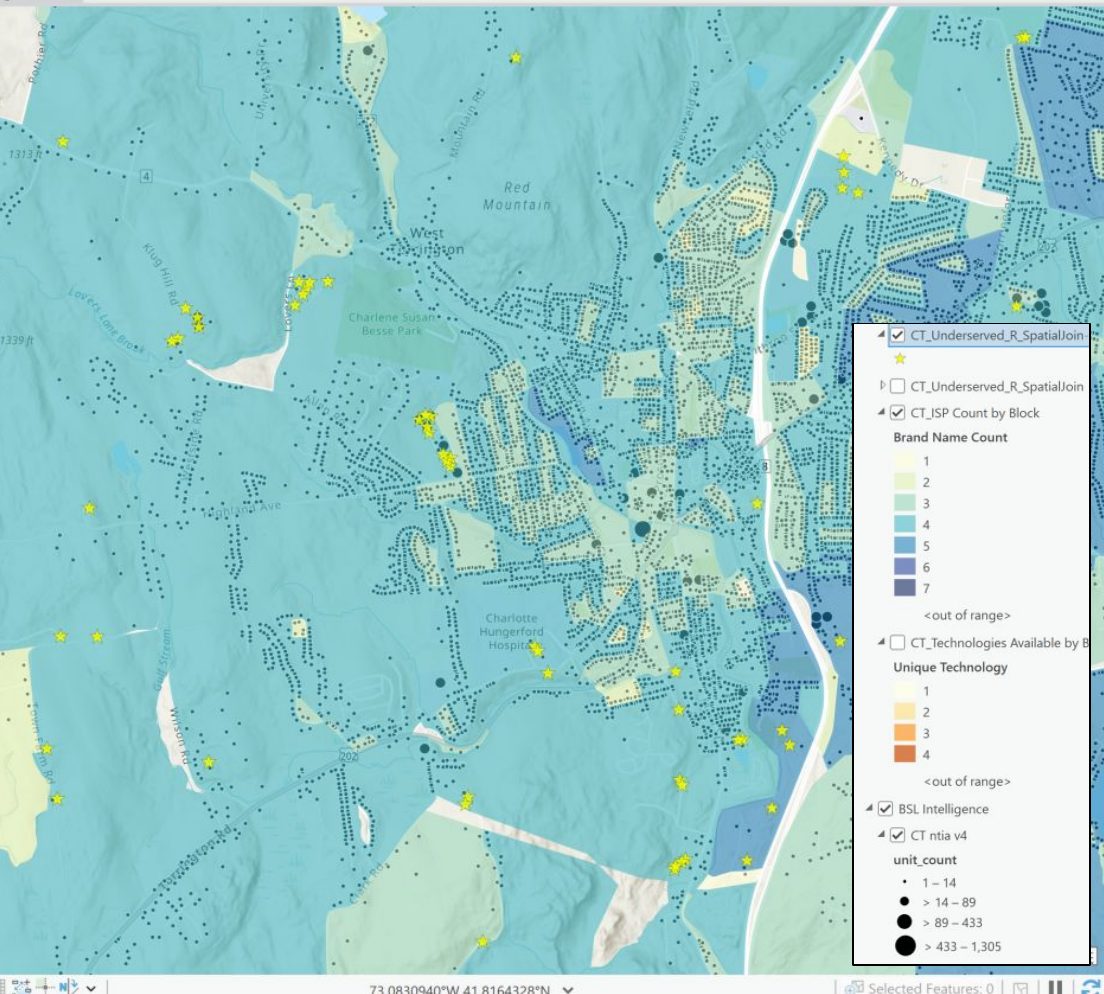
Task: Click the 'Charlotte Hungerford Hospital' map label
Action: (511, 631)
